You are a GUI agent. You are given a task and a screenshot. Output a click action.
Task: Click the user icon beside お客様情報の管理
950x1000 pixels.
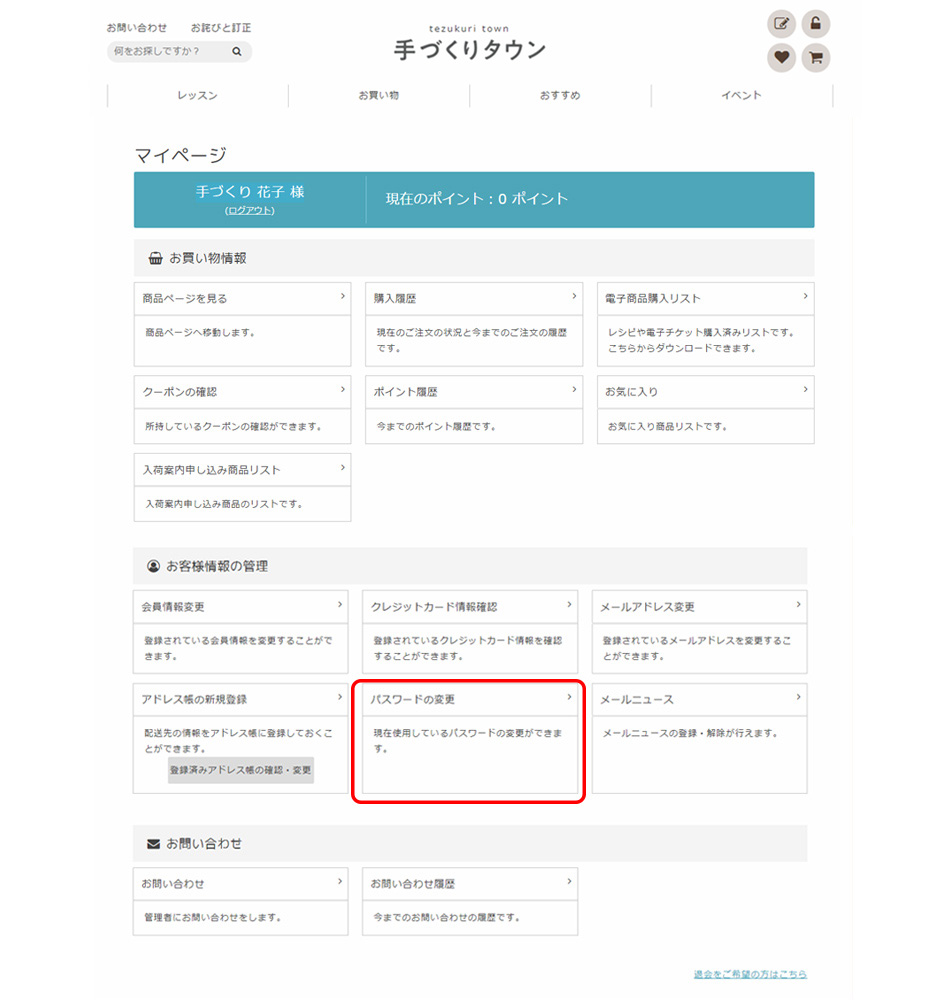[x=153, y=566]
